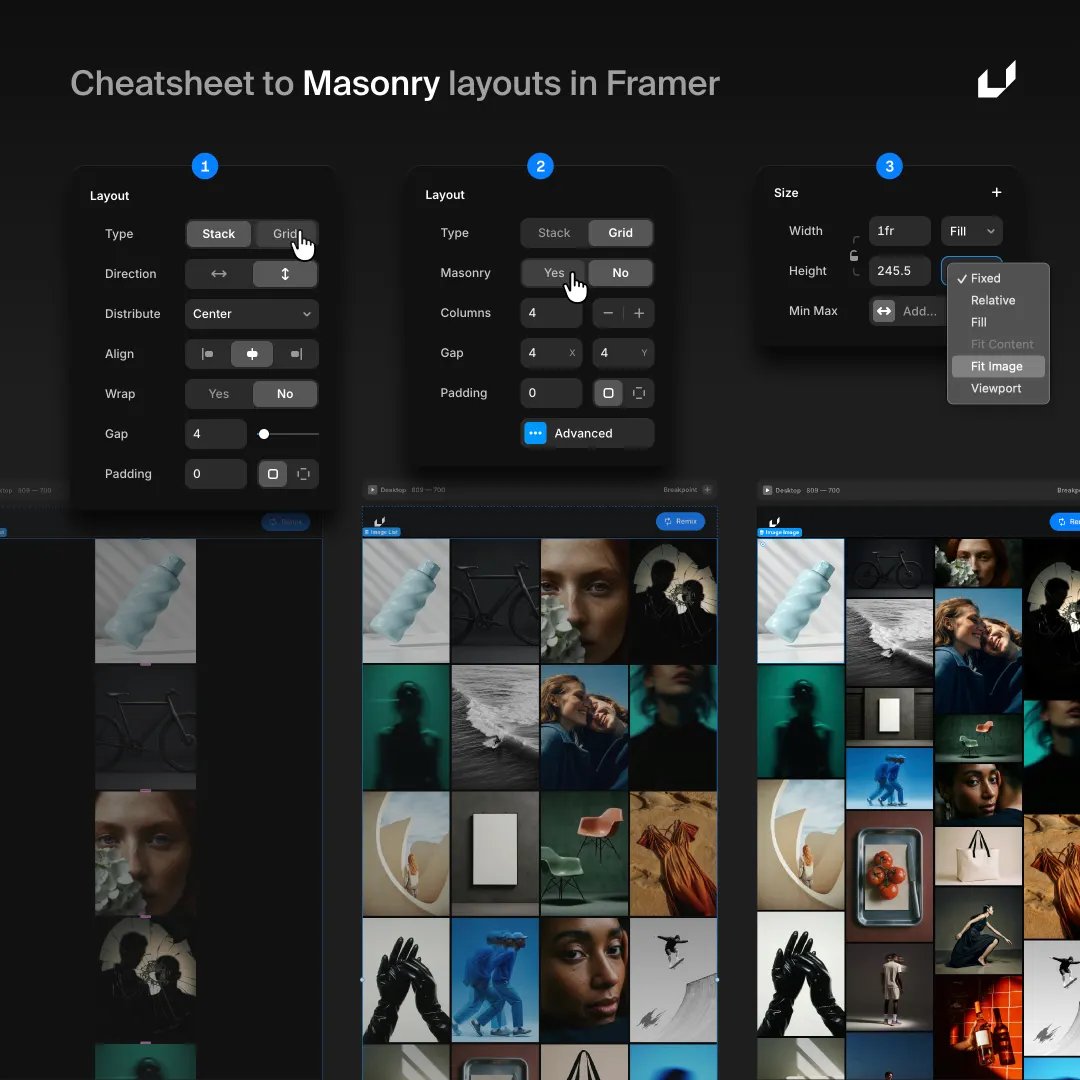This screenshot has height=1080, width=1080.
Task: Click Framer logo in right preview
Action: 774,521
